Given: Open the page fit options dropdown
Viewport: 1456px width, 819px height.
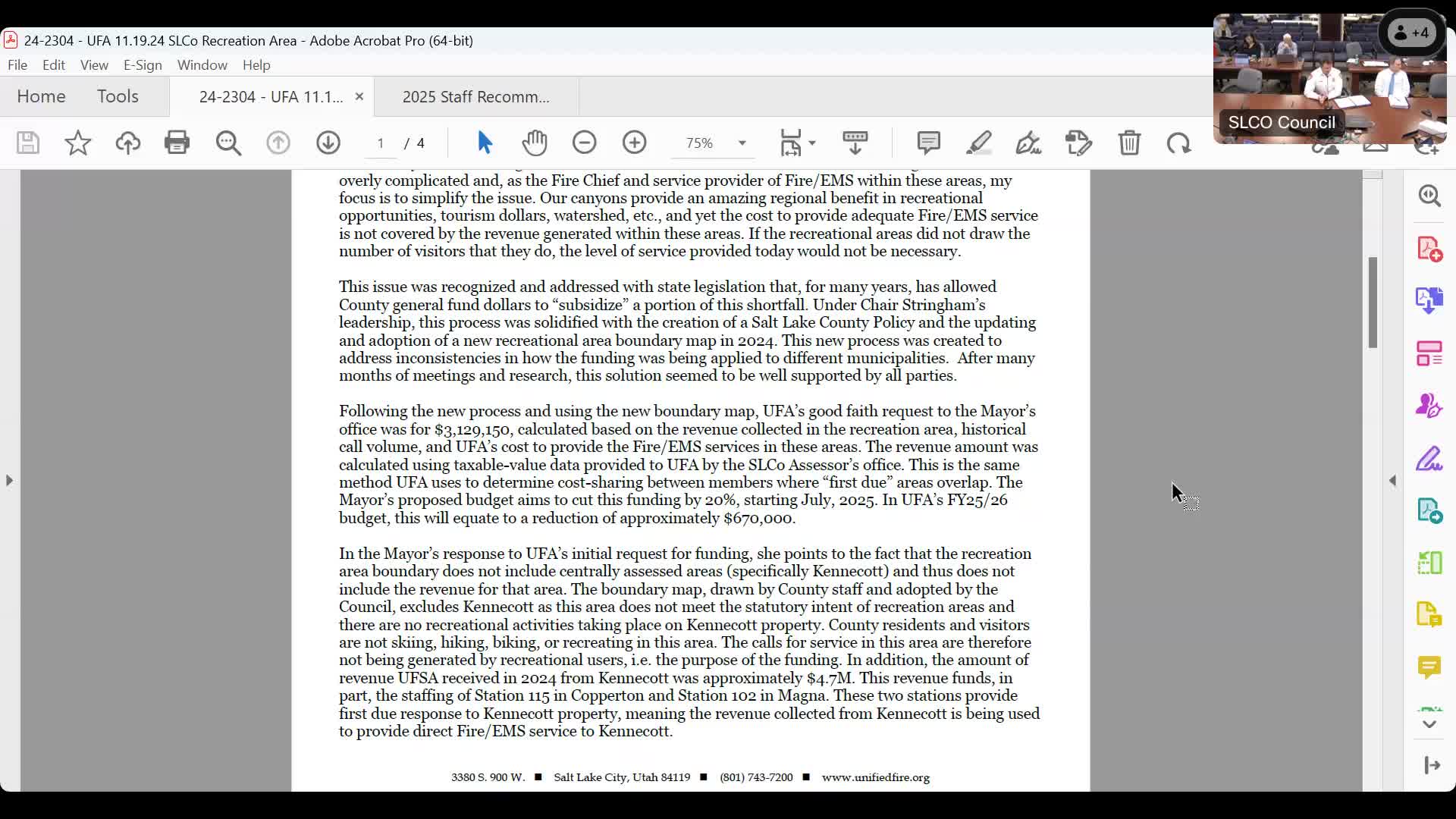Looking at the screenshot, I should pos(812,143).
